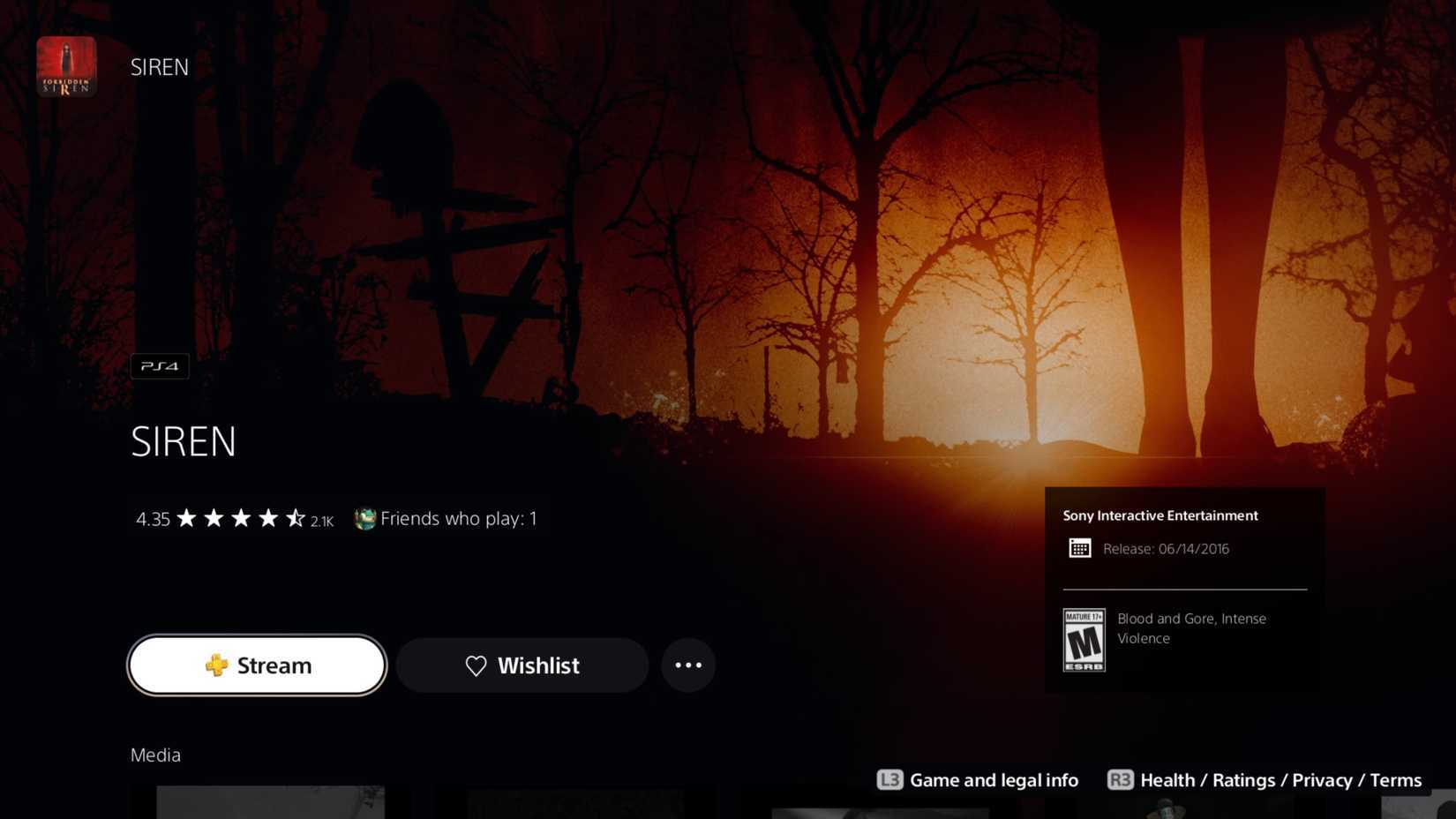Screen dimensions: 1456x819
Task: Click the Forbidden Siren cover art icon
Action: (66, 66)
